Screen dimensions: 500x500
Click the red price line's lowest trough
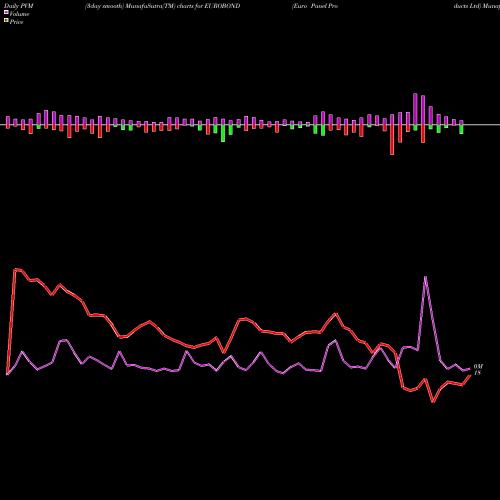click(433, 402)
